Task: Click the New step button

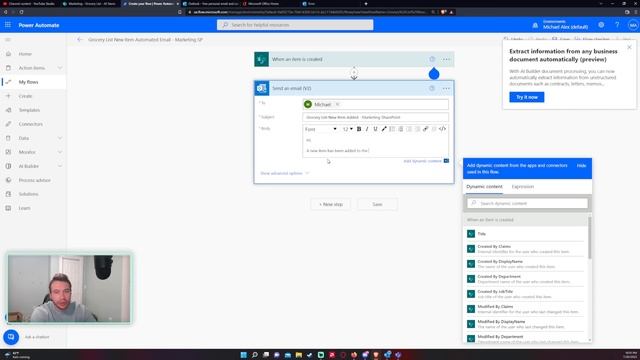Action: [331, 204]
